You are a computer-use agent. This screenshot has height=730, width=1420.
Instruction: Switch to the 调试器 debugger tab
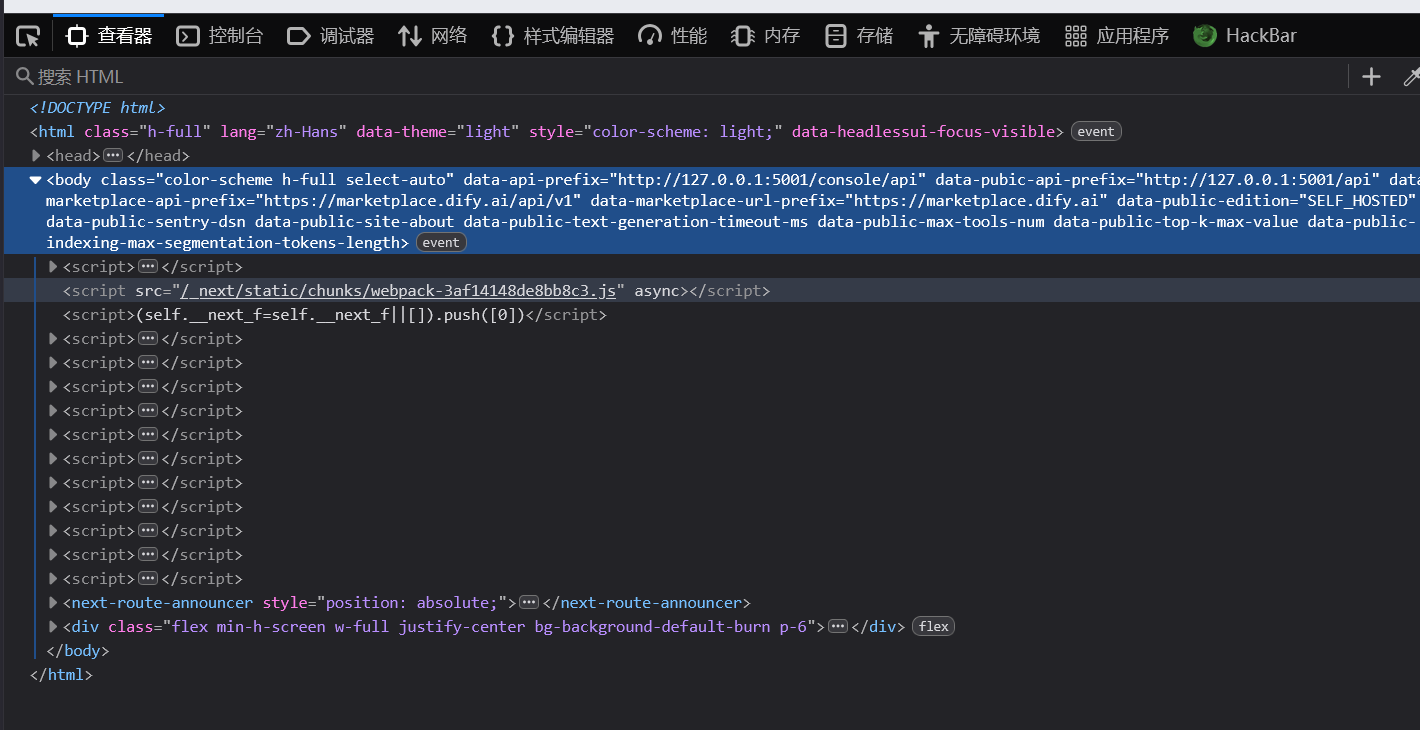pyautogui.click(x=330, y=36)
